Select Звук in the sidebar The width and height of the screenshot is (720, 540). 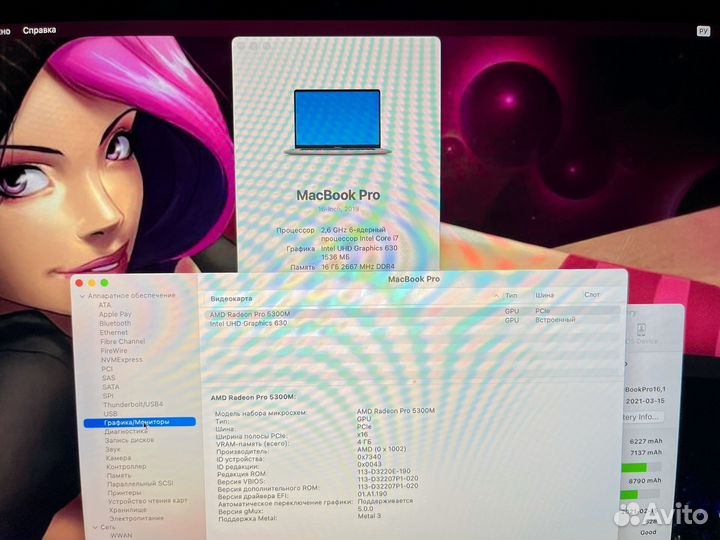click(112, 449)
